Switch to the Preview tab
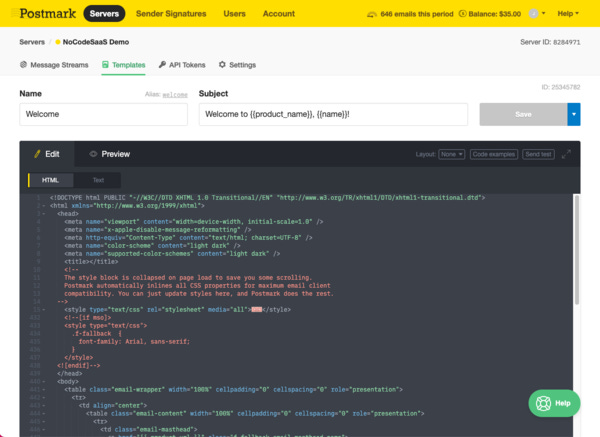Screen dimensions: 600x437 point(109,154)
